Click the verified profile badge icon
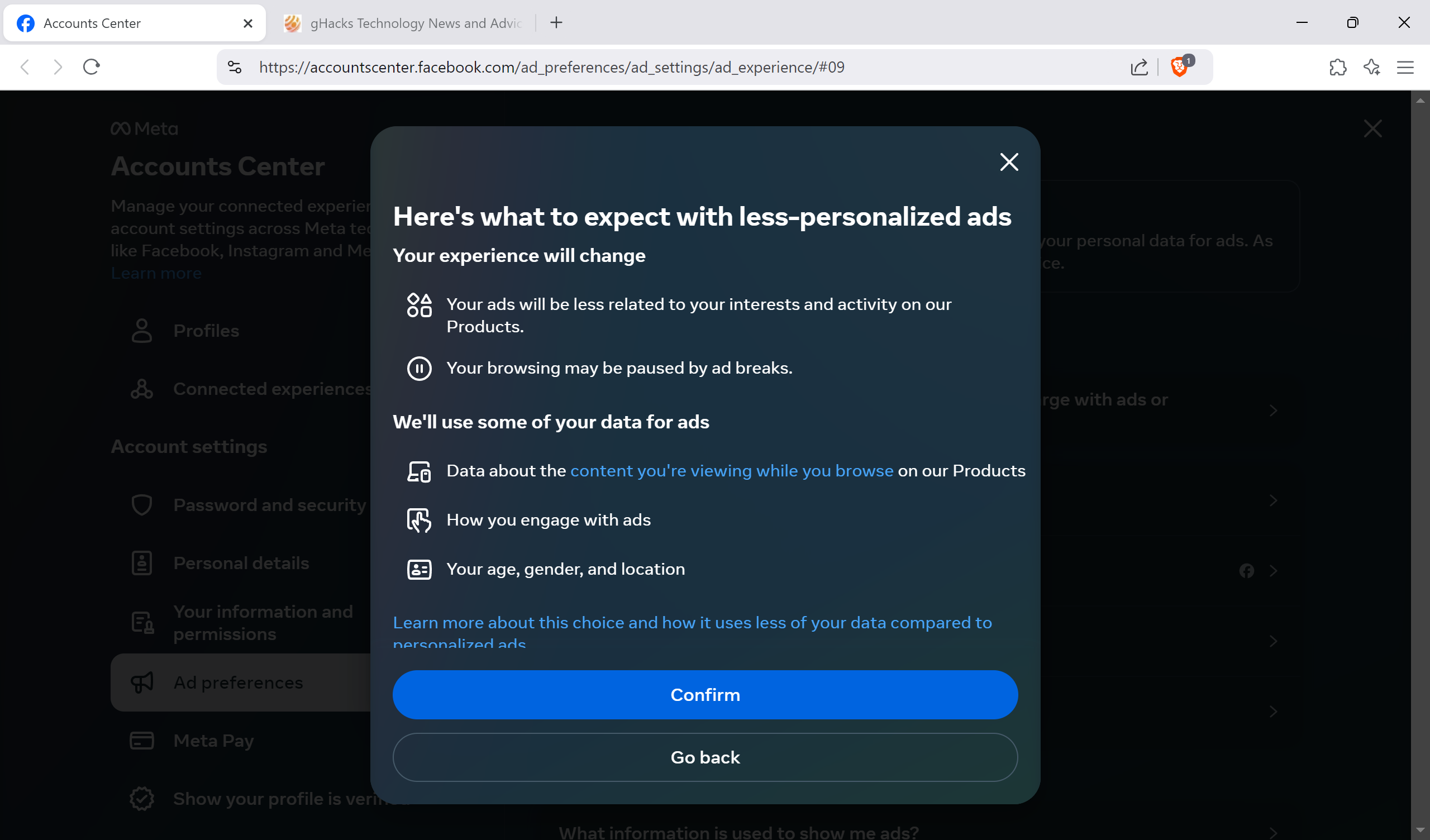1430x840 pixels. (142, 799)
